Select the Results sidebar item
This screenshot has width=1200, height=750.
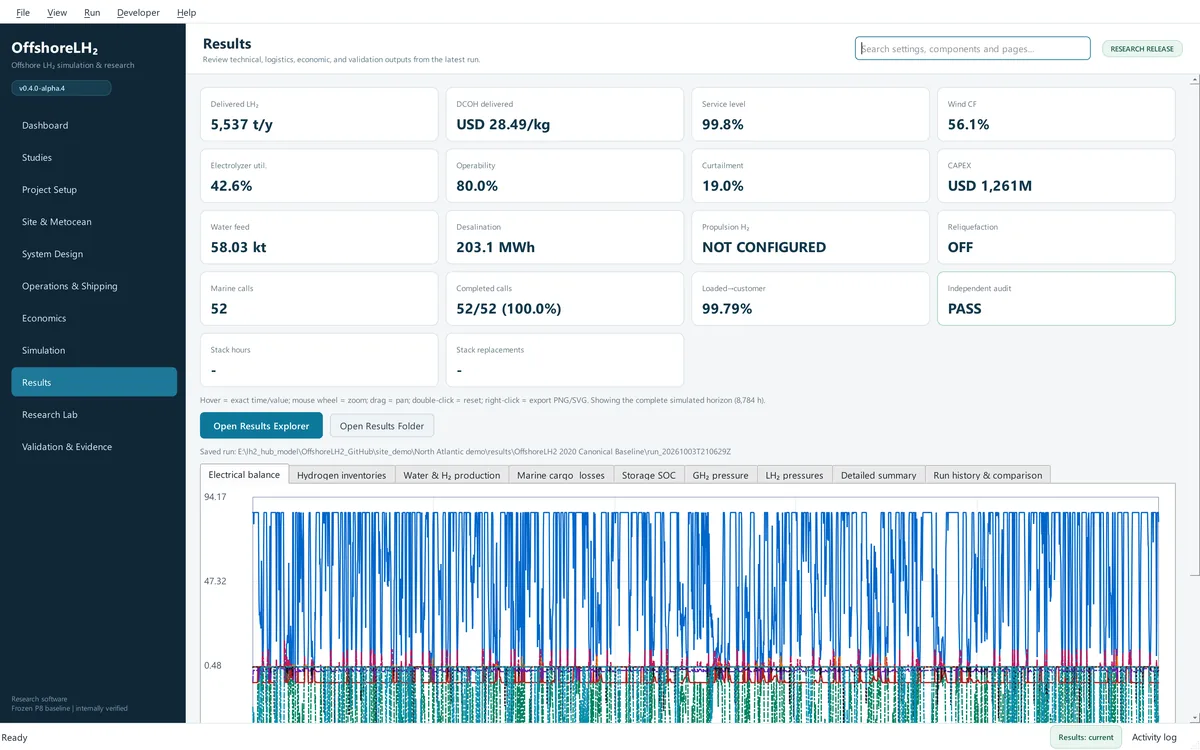tap(94, 382)
